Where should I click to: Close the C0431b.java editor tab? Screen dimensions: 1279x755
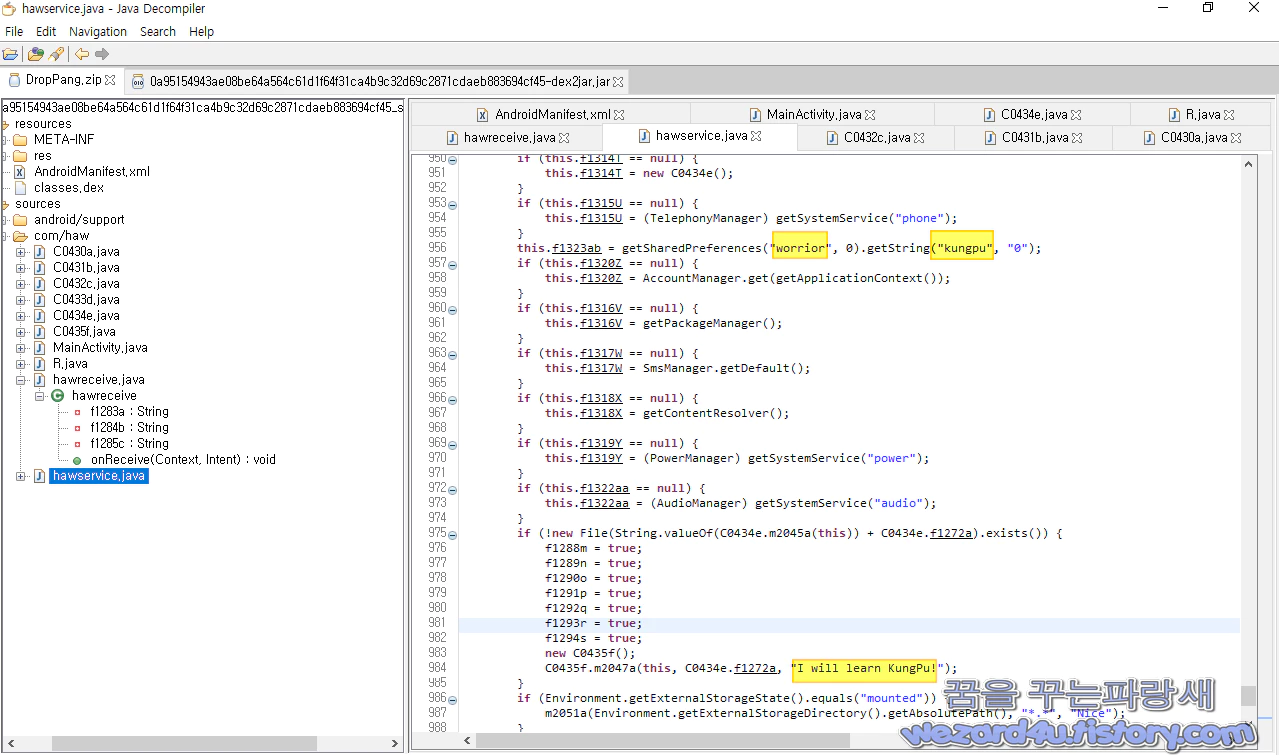1077,137
